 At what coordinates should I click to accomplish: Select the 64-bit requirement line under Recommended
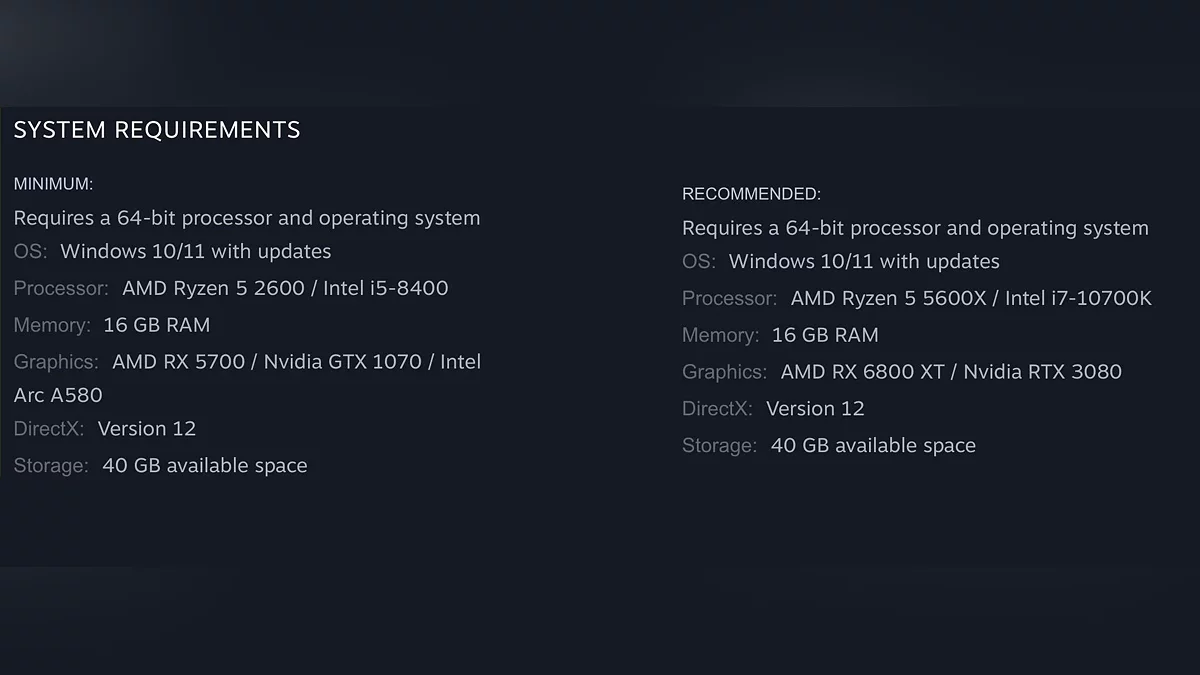pos(915,228)
